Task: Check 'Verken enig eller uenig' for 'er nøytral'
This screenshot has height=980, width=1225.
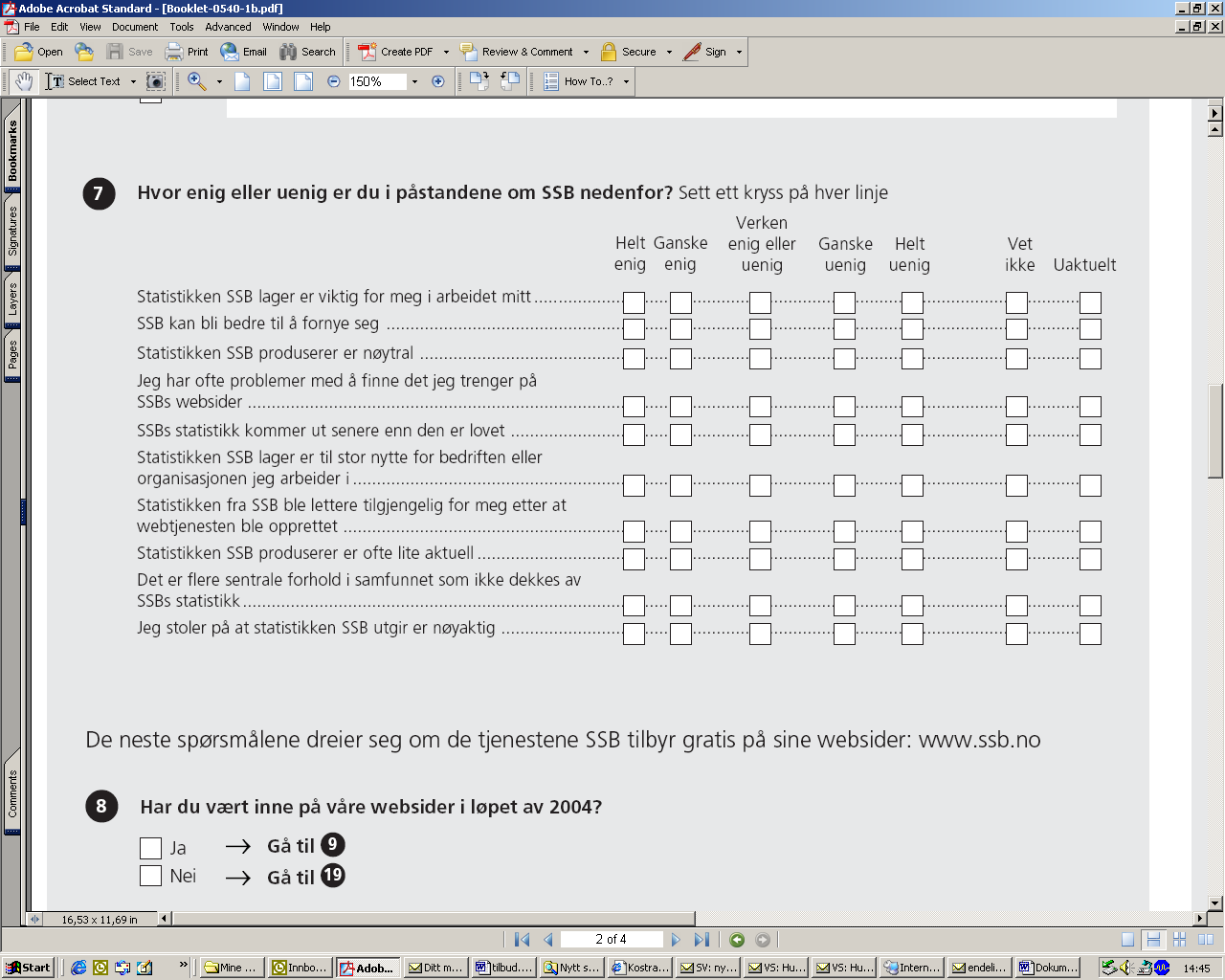Action: click(760, 359)
